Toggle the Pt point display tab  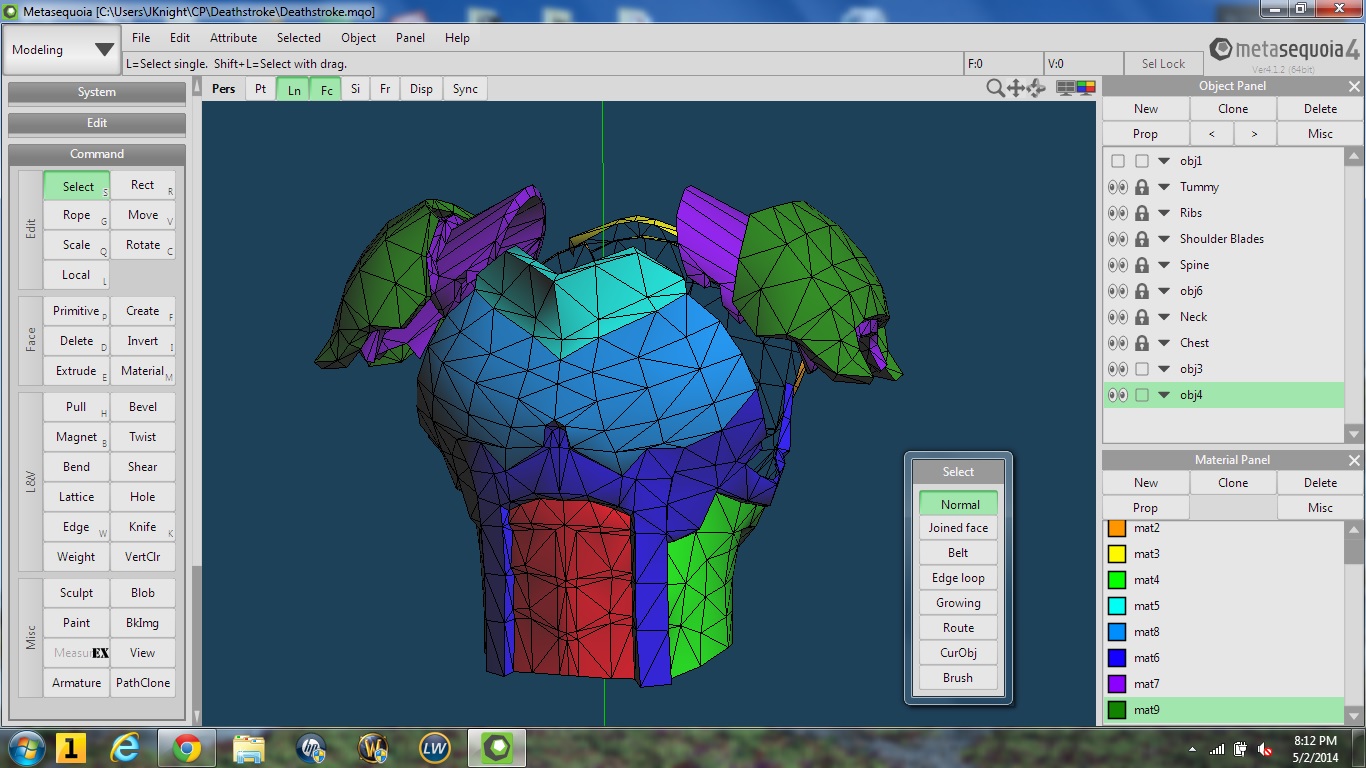(260, 89)
